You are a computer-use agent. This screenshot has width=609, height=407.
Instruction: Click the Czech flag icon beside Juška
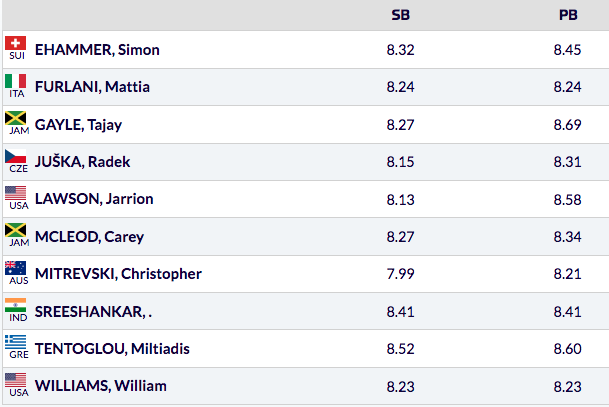(x=15, y=156)
